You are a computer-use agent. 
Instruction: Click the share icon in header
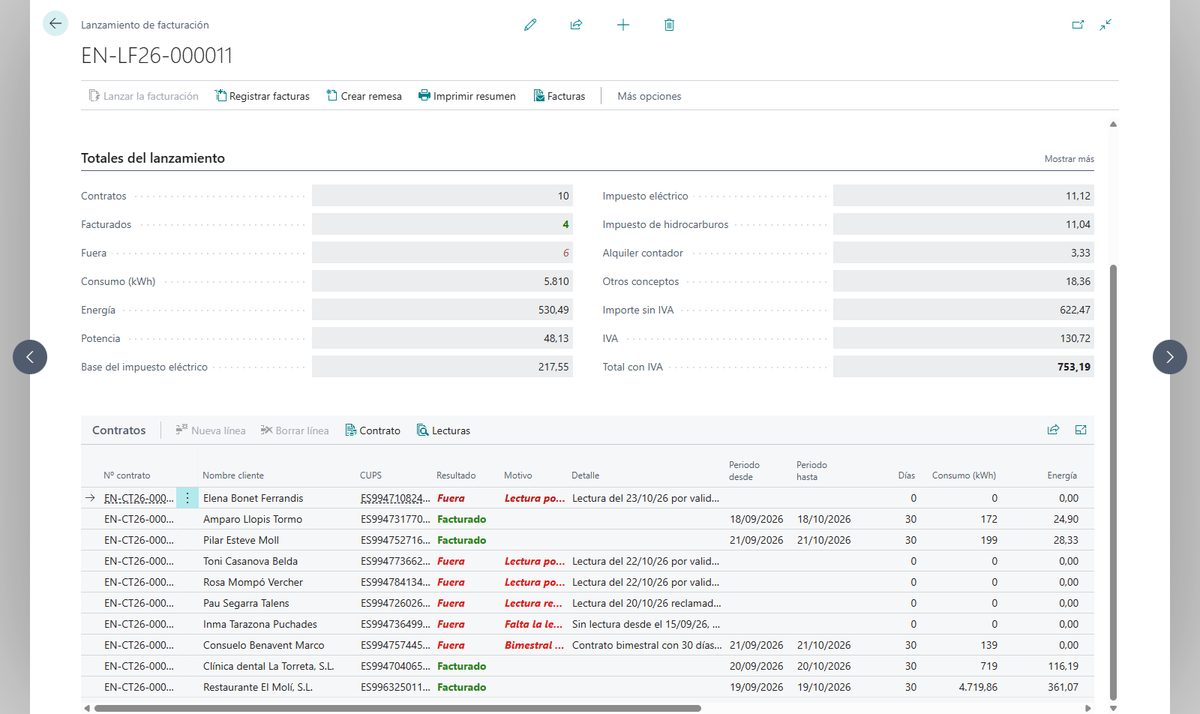pyautogui.click(x=576, y=25)
